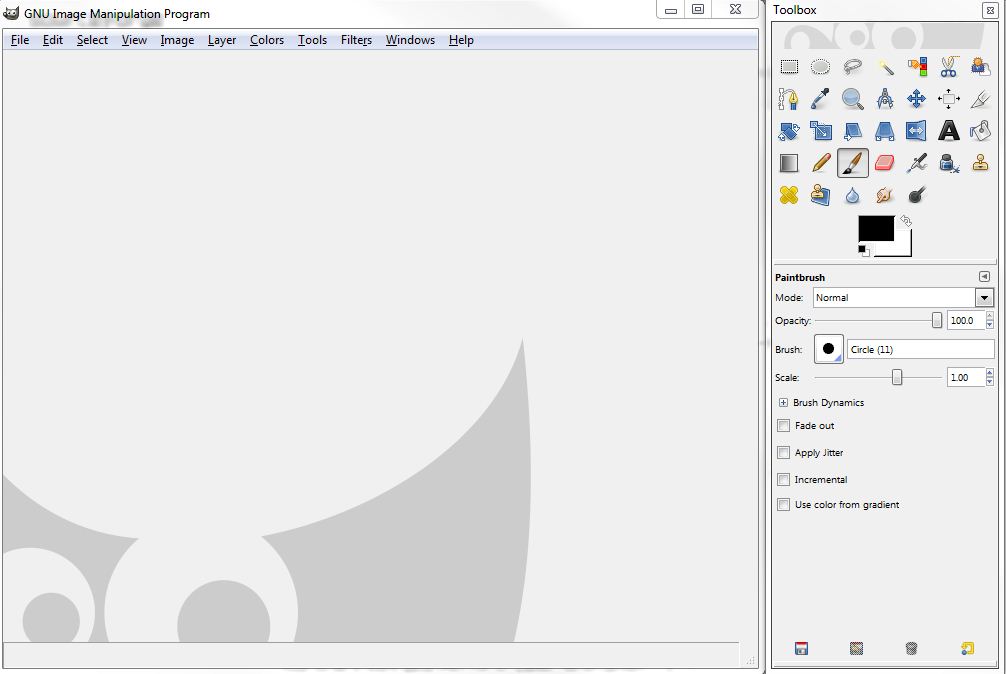Screen dimensions: 1006x674
Task: Enable the Fade out checkbox
Action: click(x=784, y=426)
